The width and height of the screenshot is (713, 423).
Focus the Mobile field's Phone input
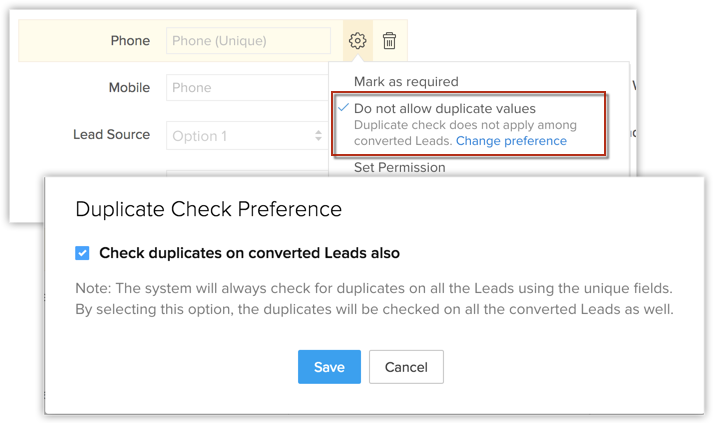246,88
